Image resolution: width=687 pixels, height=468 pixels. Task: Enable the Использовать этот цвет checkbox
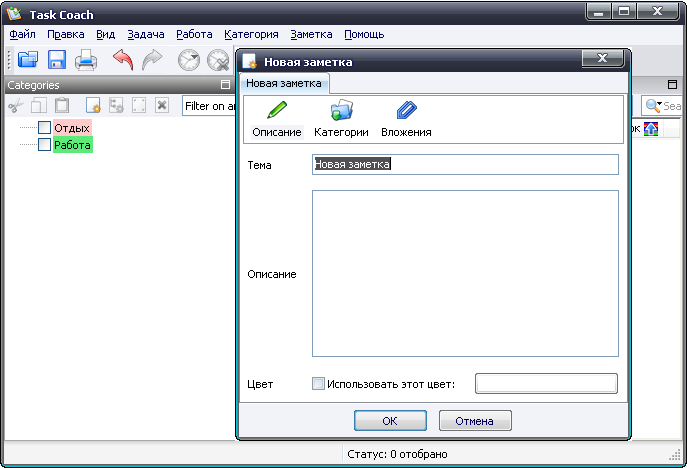pyautogui.click(x=319, y=384)
